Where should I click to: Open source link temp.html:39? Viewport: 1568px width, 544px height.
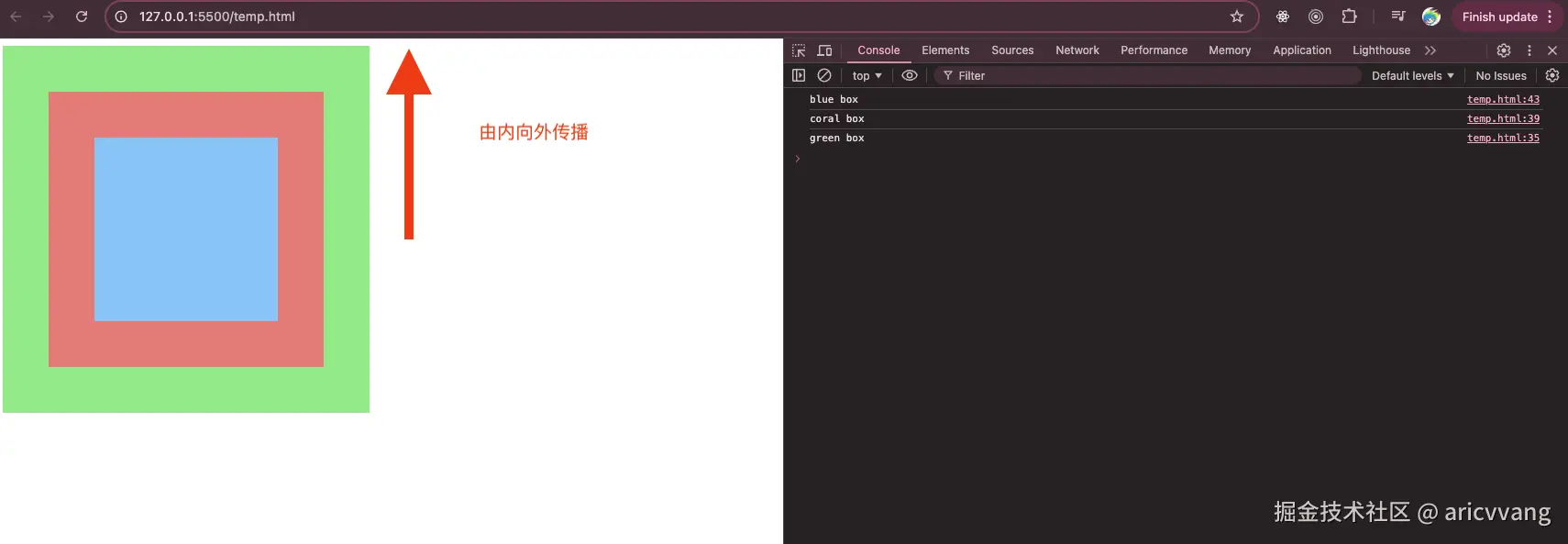click(x=1503, y=118)
